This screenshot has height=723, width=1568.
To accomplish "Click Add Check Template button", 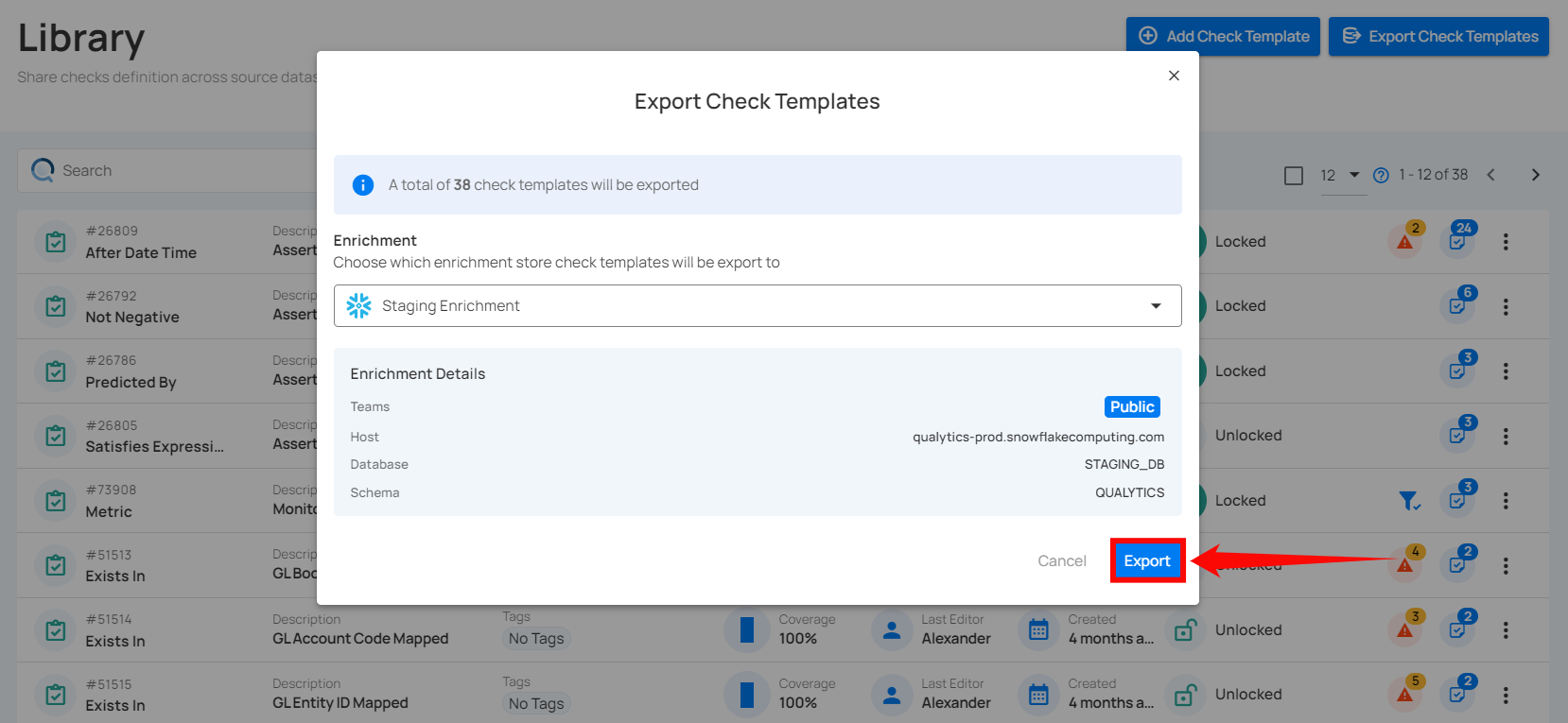I will point(1223,36).
